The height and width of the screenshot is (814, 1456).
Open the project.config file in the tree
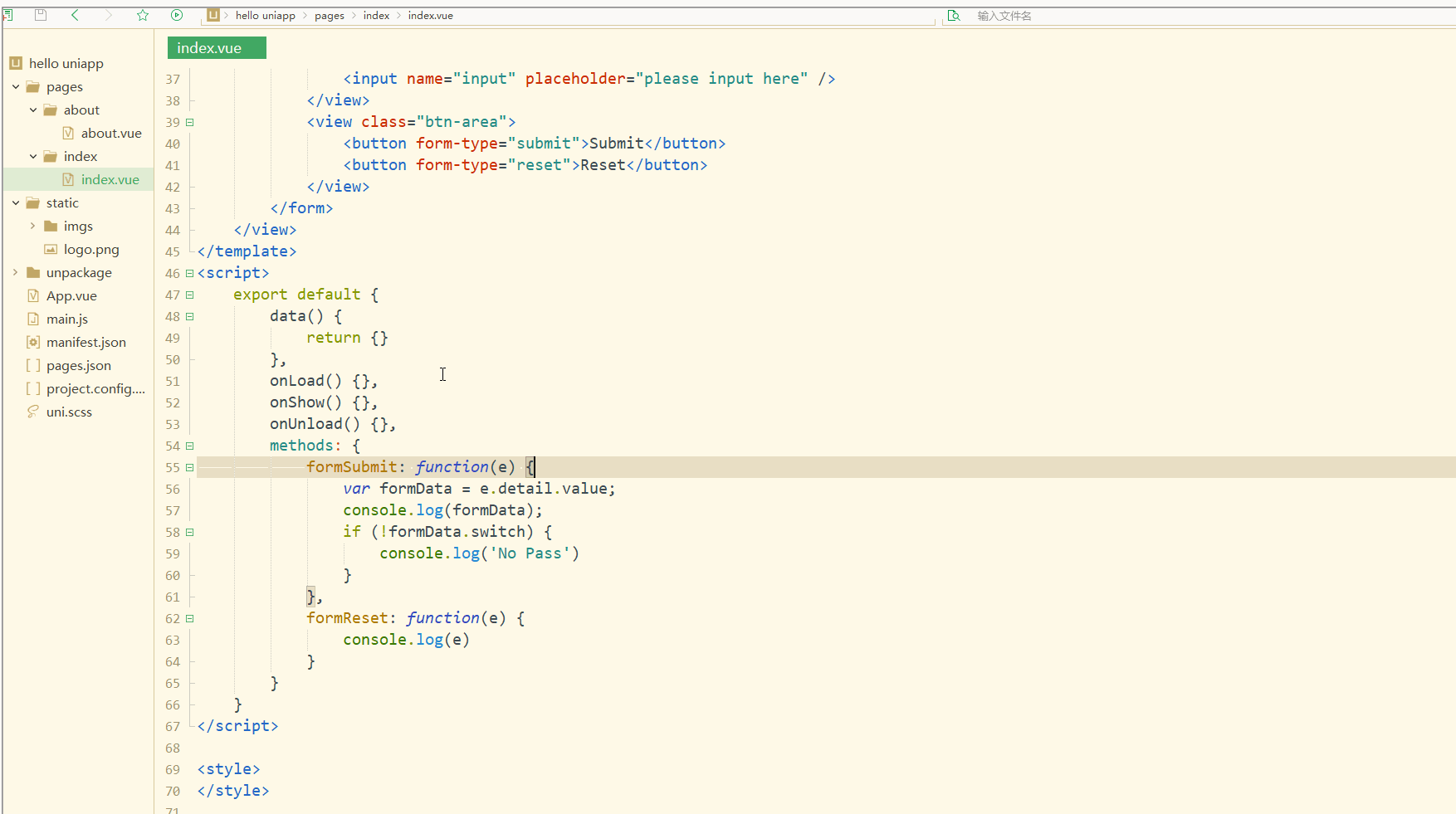[95, 388]
